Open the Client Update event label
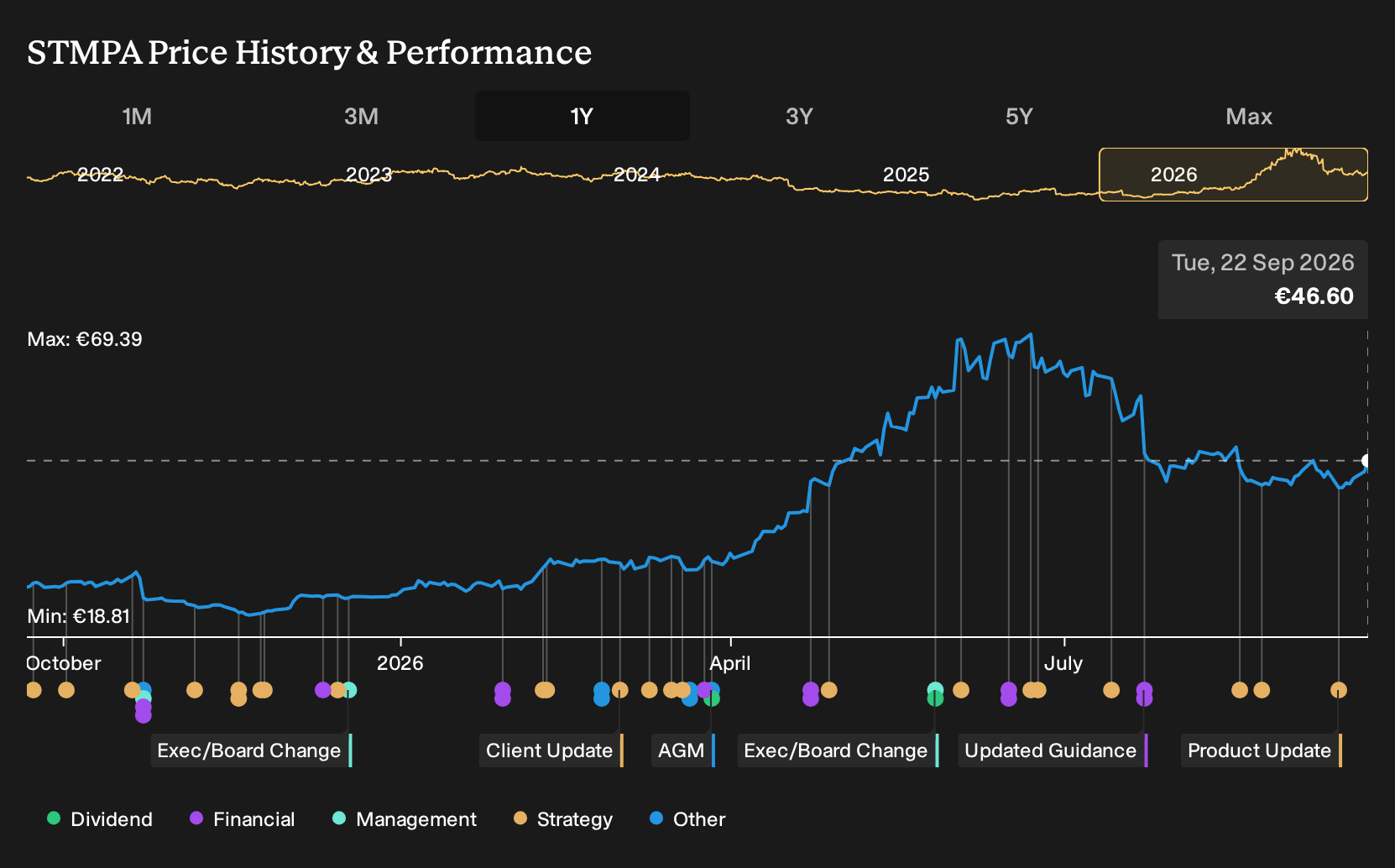1395x868 pixels. (x=551, y=750)
